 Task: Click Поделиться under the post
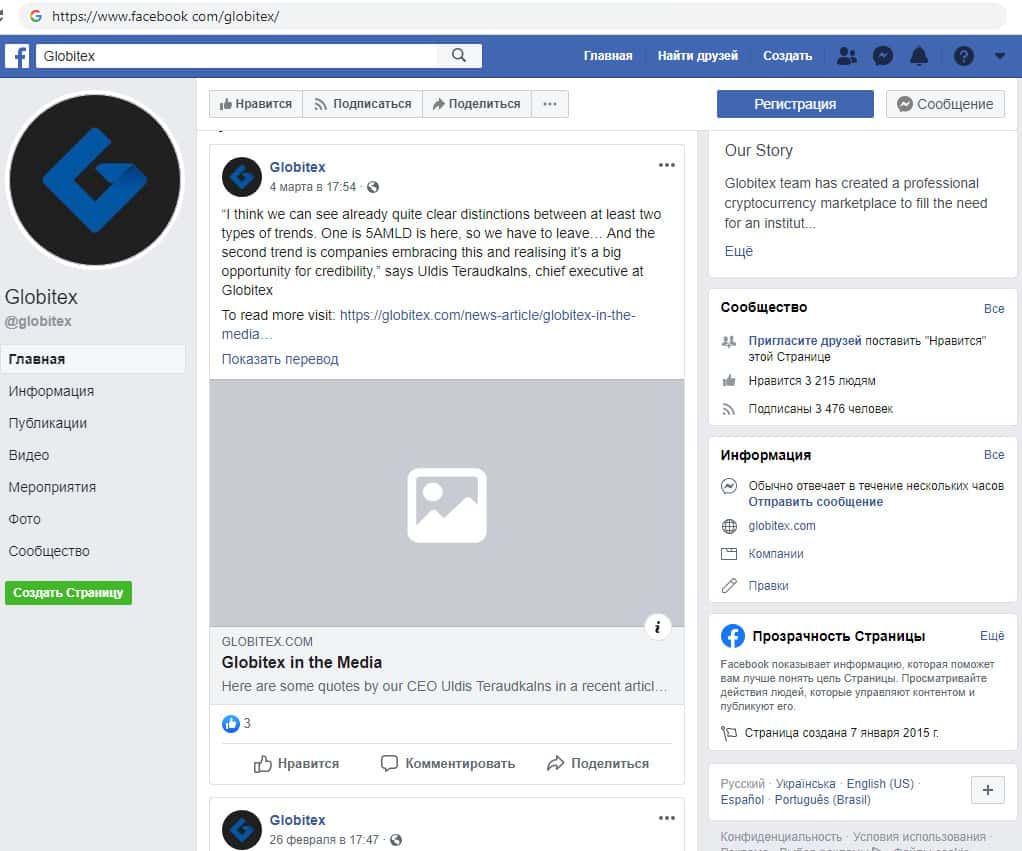598,763
